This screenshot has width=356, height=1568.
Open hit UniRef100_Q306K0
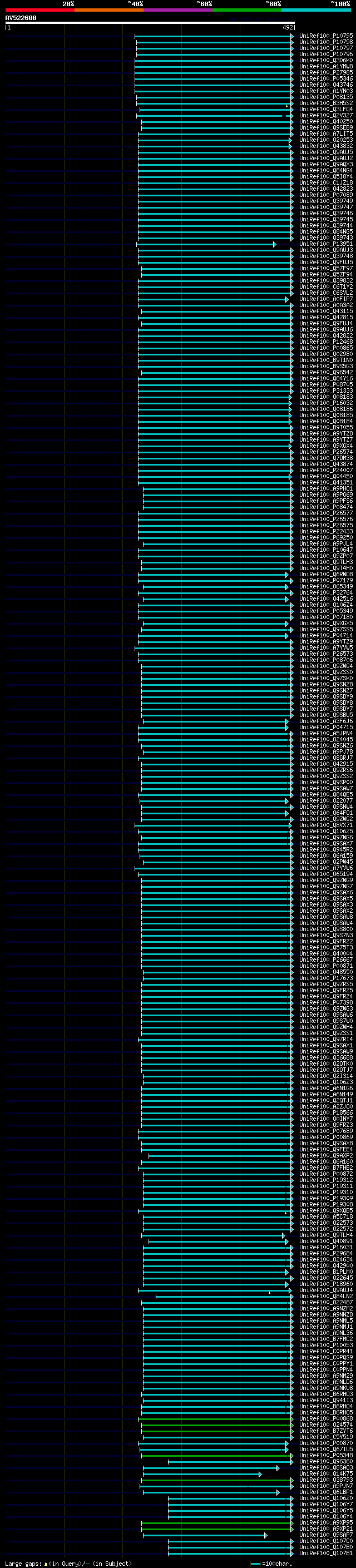coord(326,60)
